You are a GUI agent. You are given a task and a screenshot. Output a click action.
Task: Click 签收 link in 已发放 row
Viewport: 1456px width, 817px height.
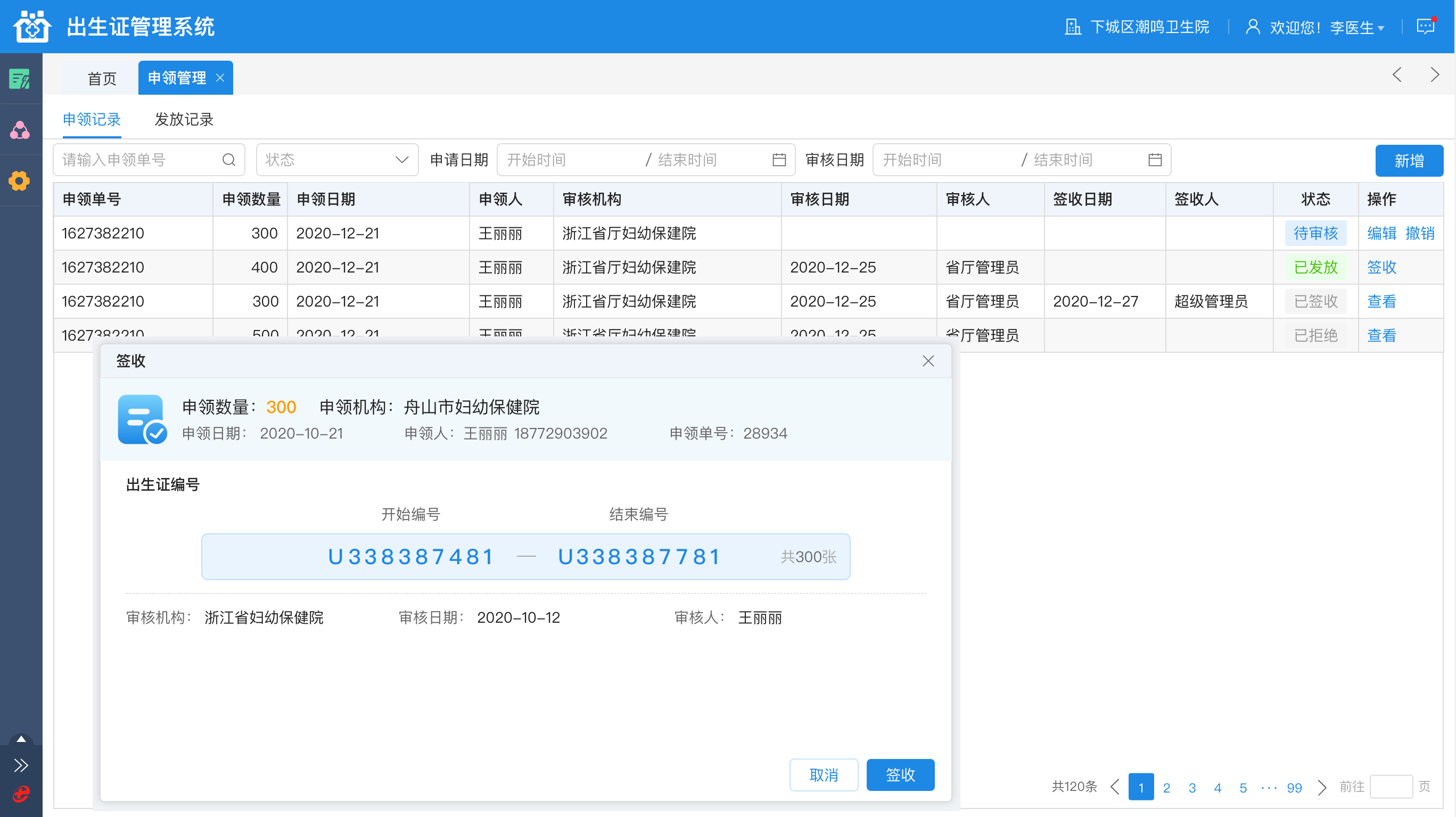point(1381,267)
